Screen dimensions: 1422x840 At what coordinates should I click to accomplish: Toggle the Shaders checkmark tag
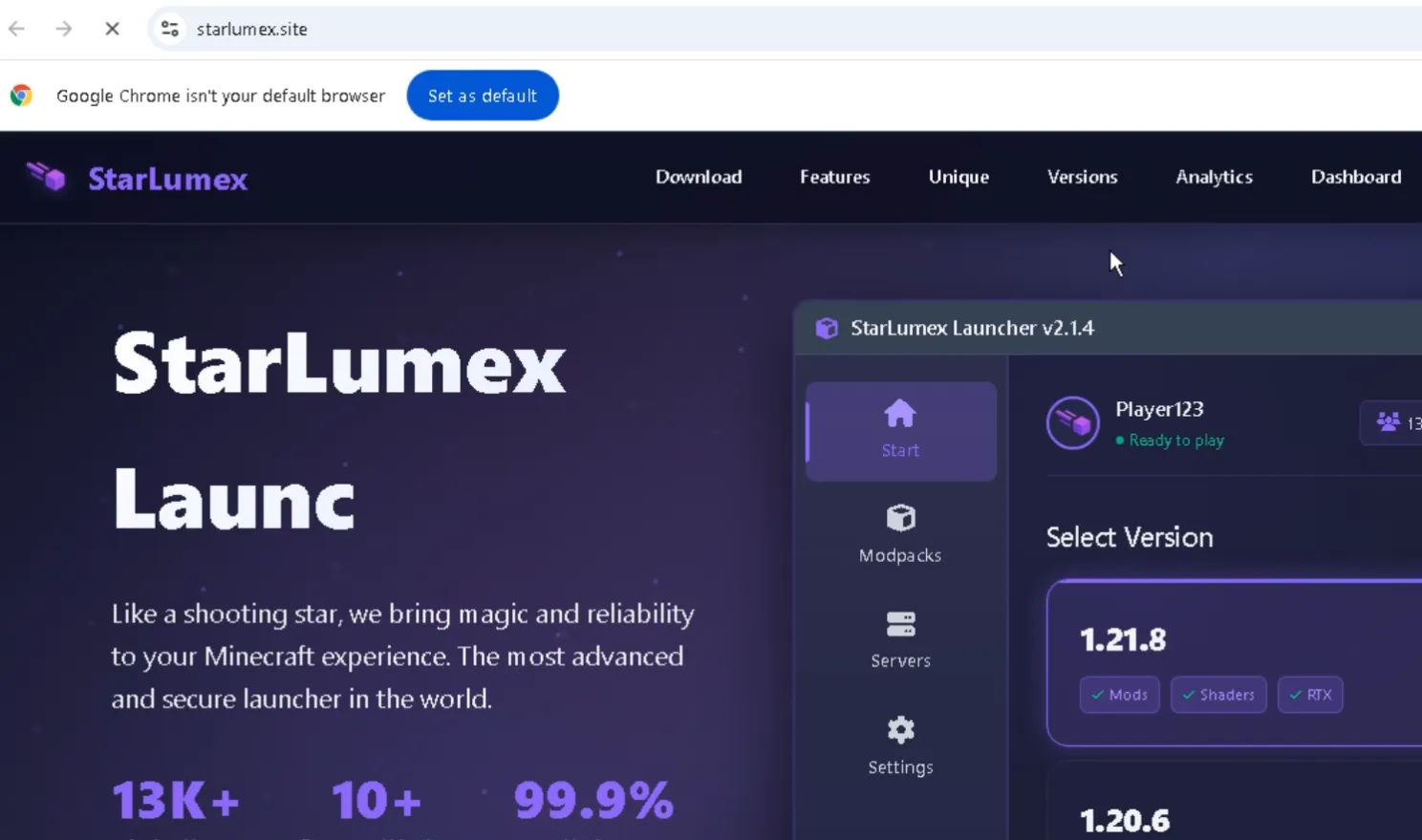1218,695
